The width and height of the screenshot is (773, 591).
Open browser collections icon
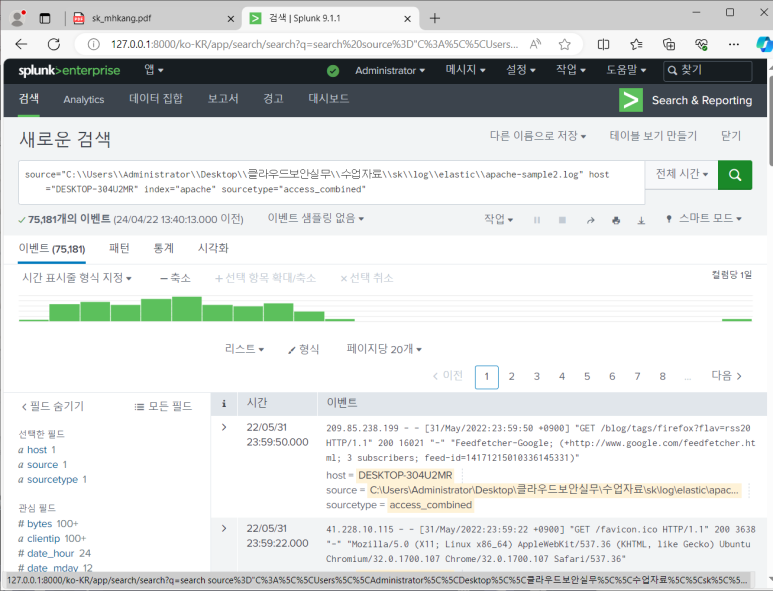click(669, 44)
